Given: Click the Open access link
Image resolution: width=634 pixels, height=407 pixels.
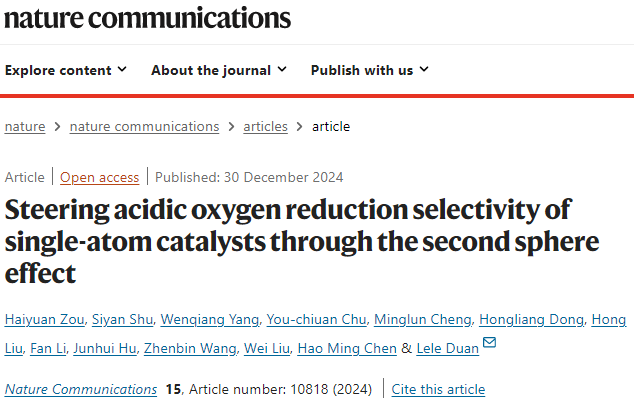Looking at the screenshot, I should pyautogui.click(x=99, y=177).
